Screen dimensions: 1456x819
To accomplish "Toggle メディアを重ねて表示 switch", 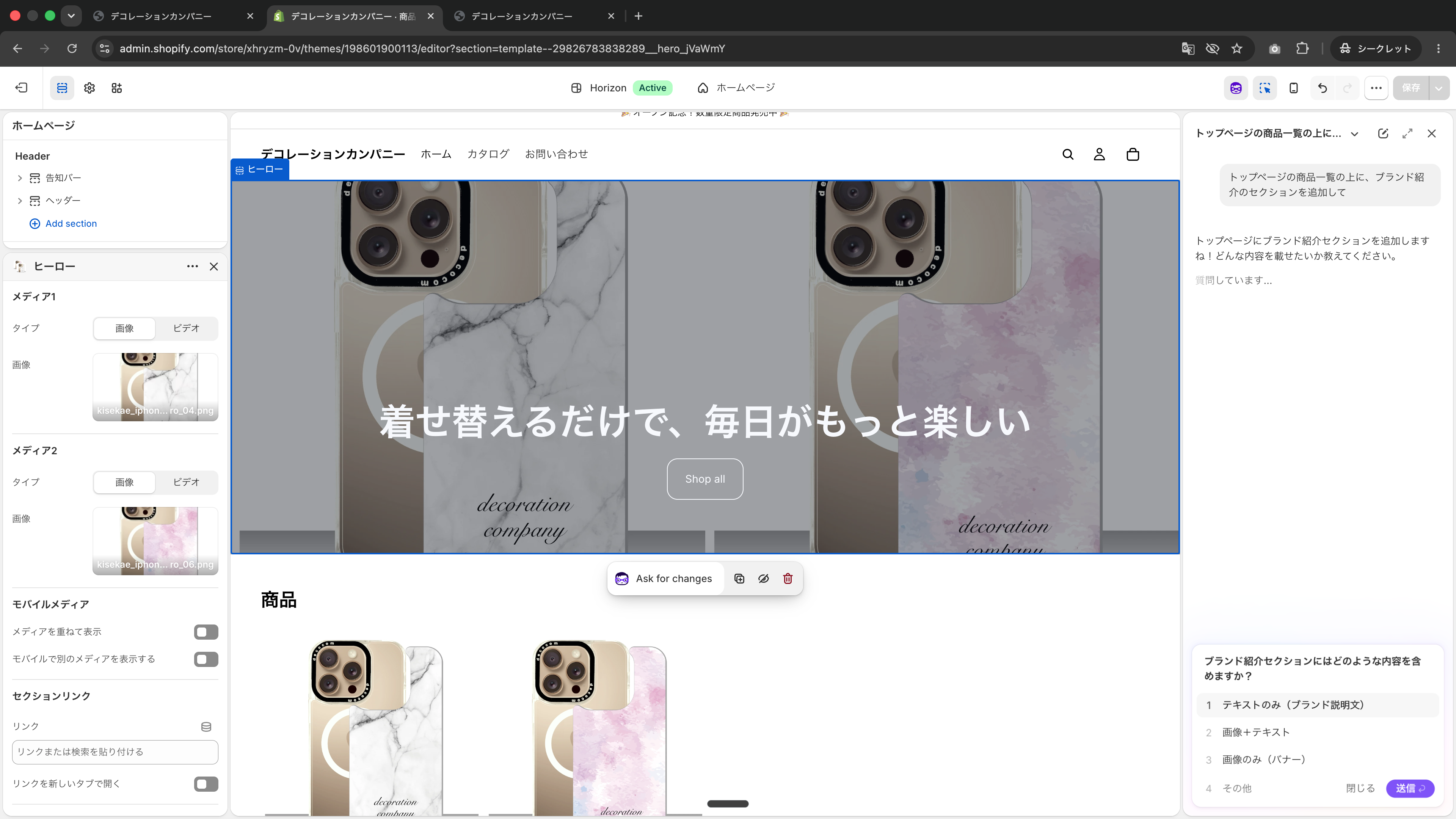I will [206, 632].
